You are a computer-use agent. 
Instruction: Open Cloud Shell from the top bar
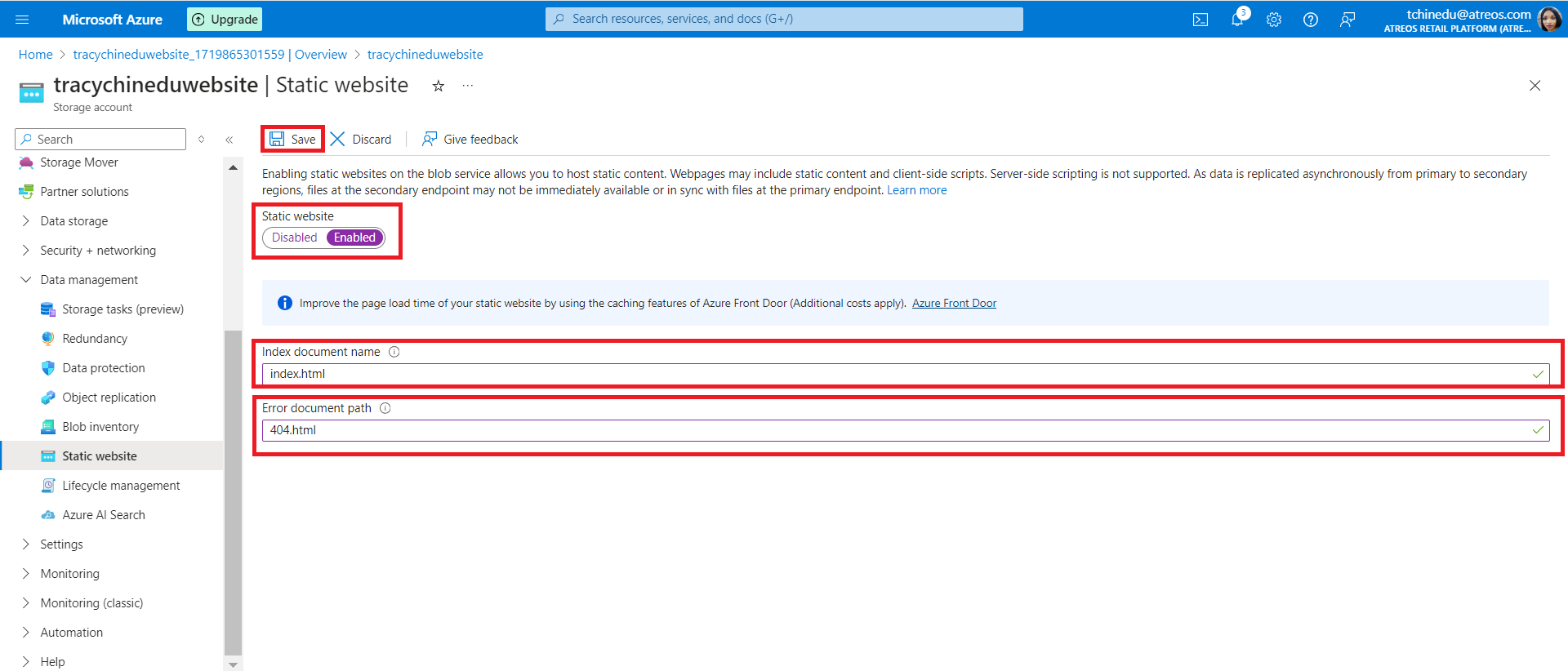[x=1200, y=20]
